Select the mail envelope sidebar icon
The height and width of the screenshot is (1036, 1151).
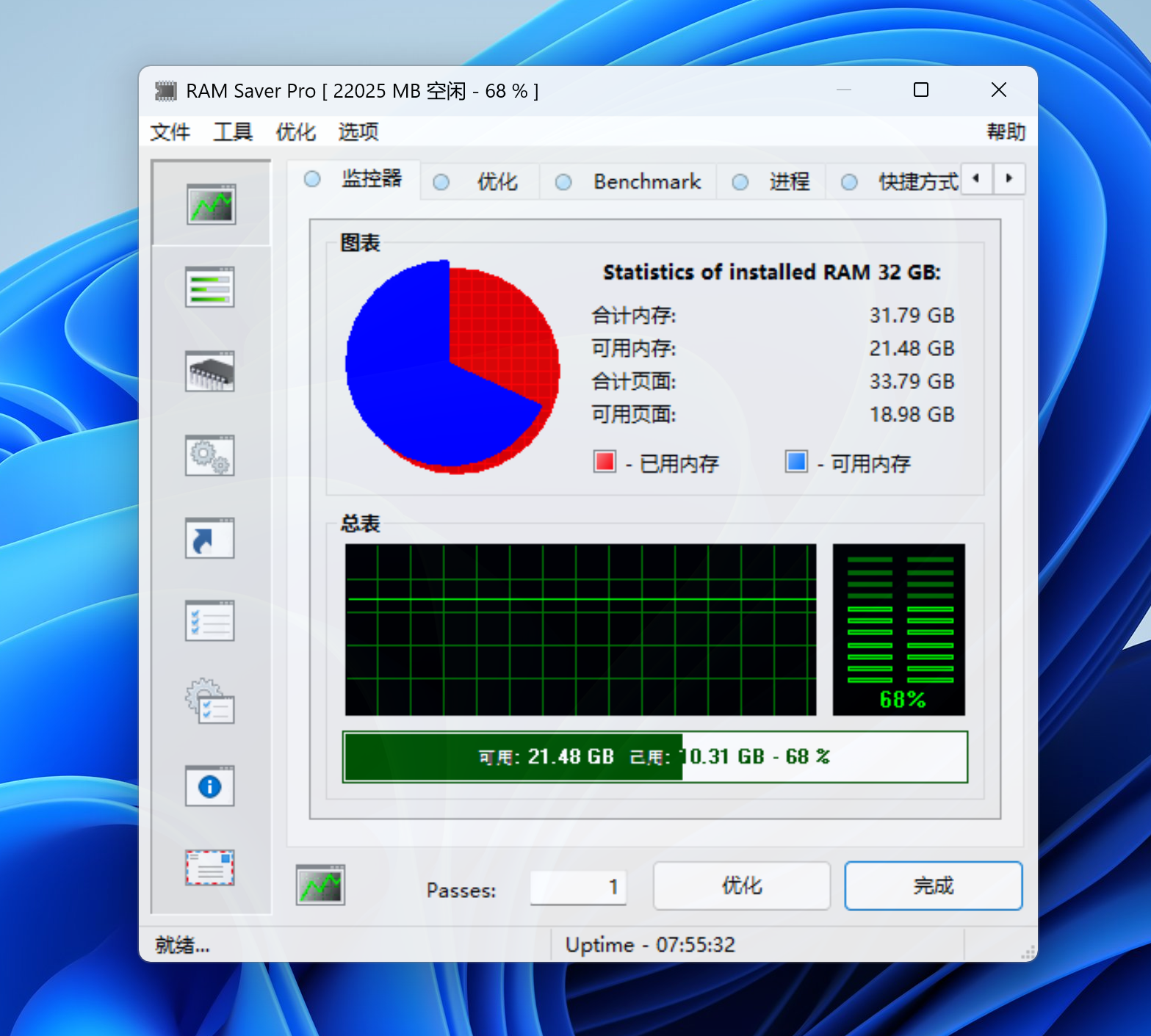click(x=210, y=868)
